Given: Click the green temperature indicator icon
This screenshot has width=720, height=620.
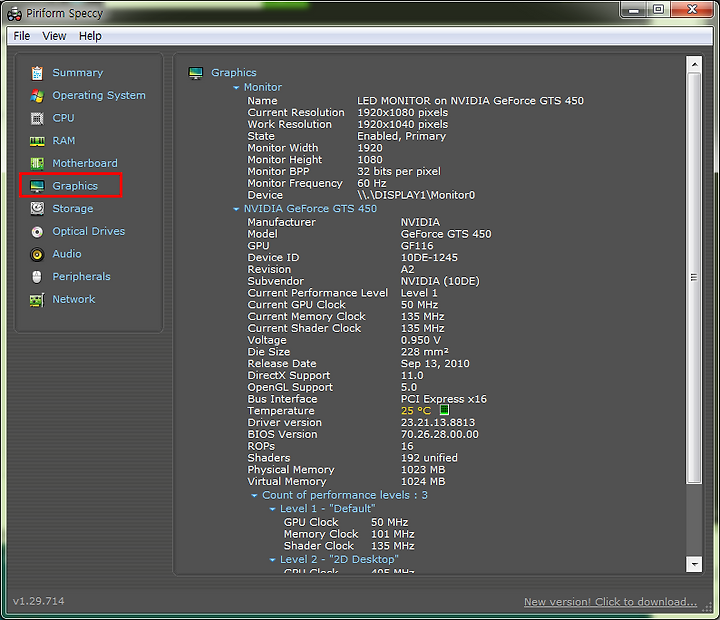Looking at the screenshot, I should (x=444, y=410).
